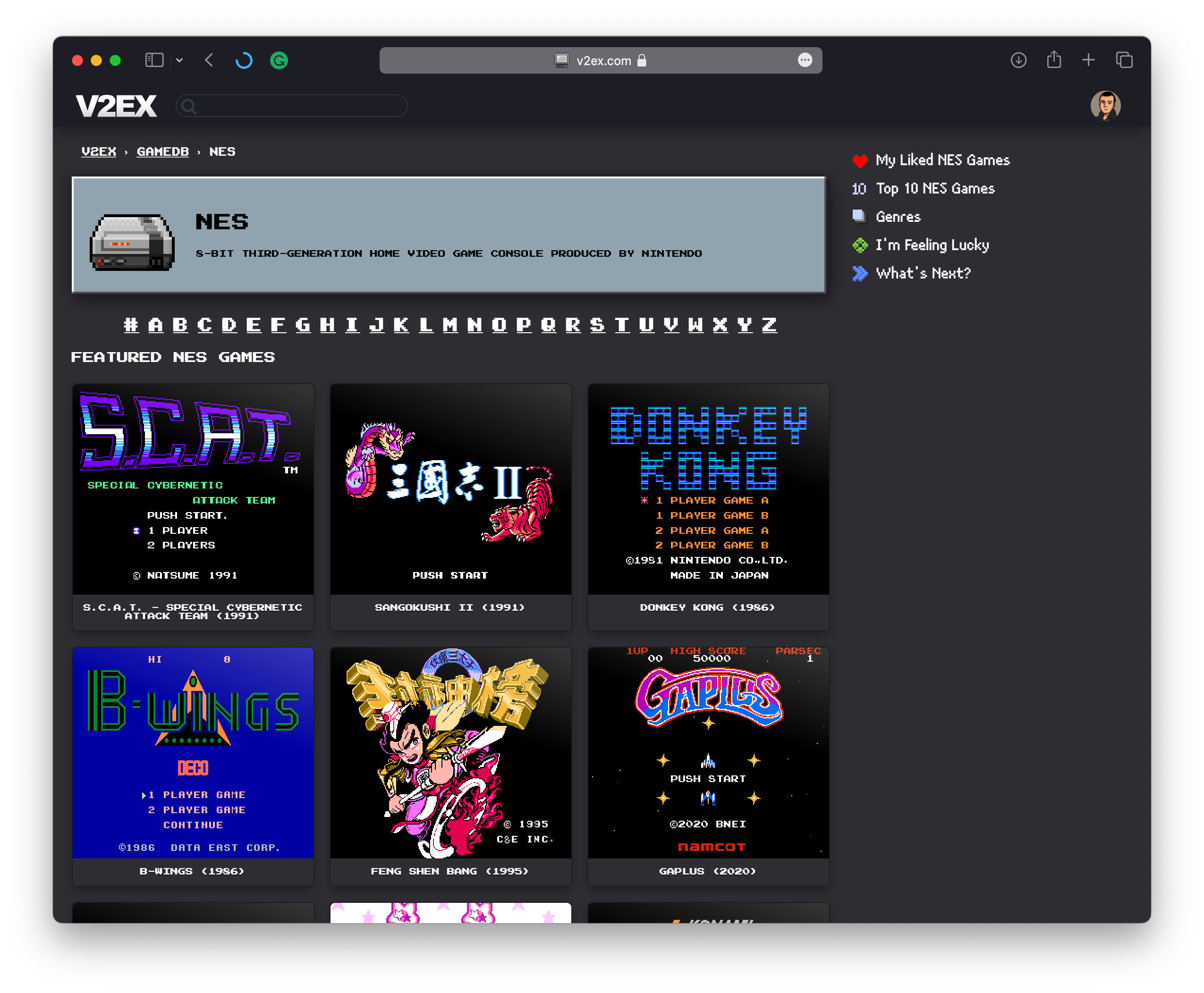Click the V2EX logo
The width and height of the screenshot is (1204, 993).
click(116, 106)
